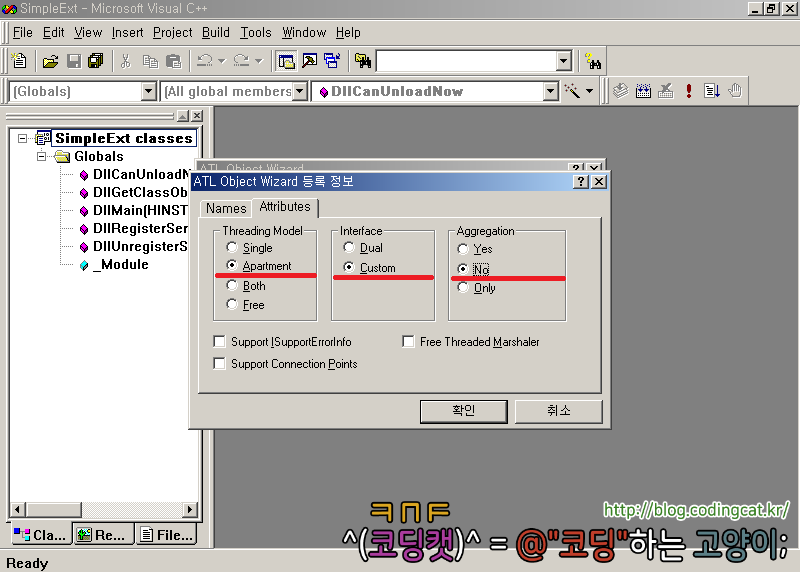Image resolution: width=800 pixels, height=572 pixels.
Task: Open the Project menu
Action: tap(172, 33)
